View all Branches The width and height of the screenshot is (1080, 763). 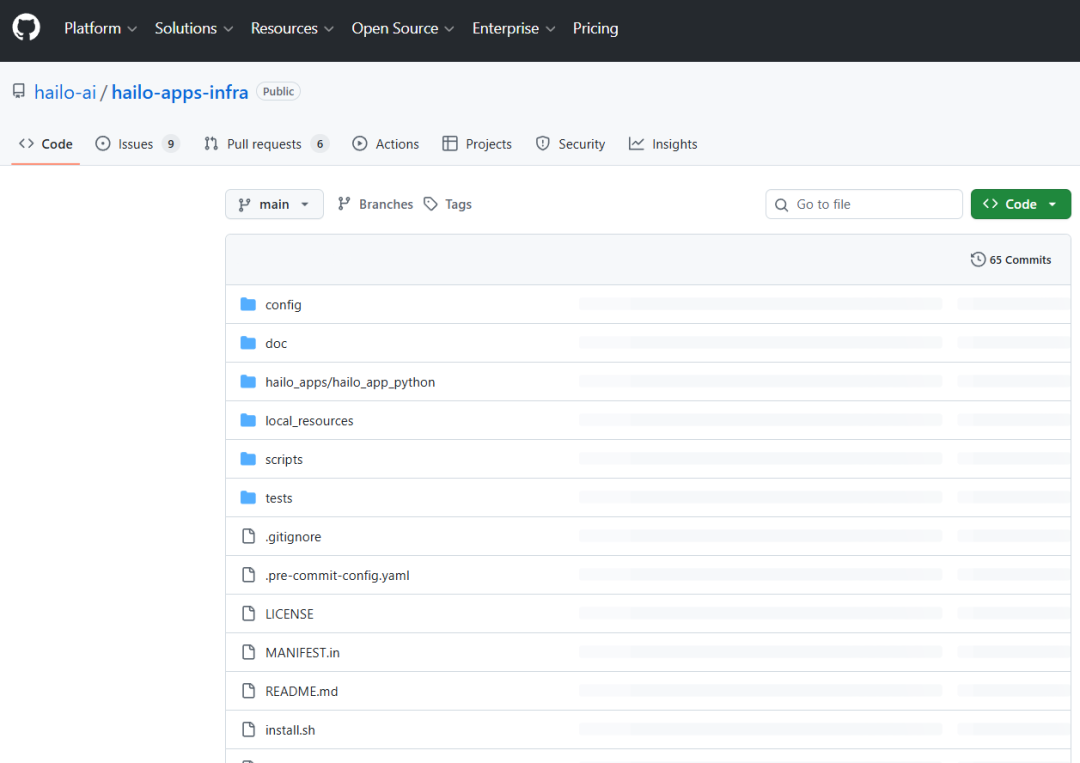(x=375, y=204)
